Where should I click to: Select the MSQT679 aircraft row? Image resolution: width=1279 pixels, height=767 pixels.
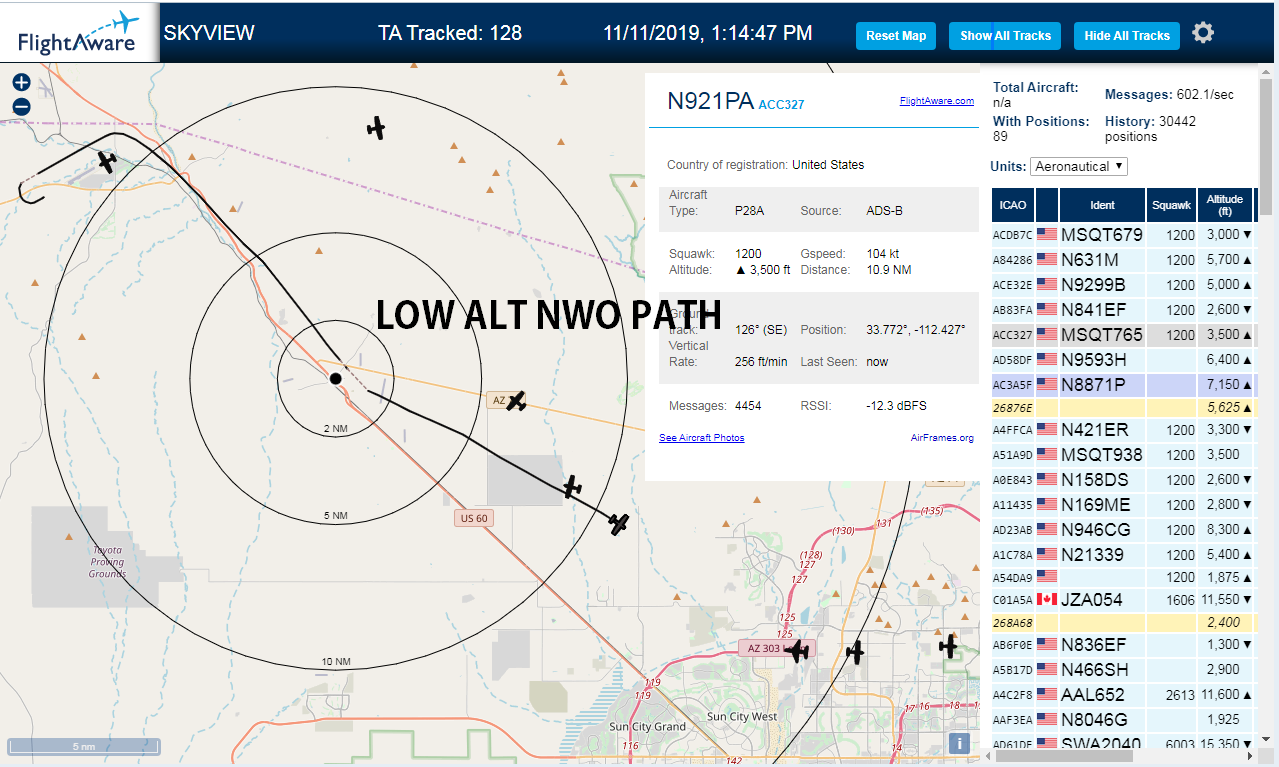click(x=1123, y=235)
